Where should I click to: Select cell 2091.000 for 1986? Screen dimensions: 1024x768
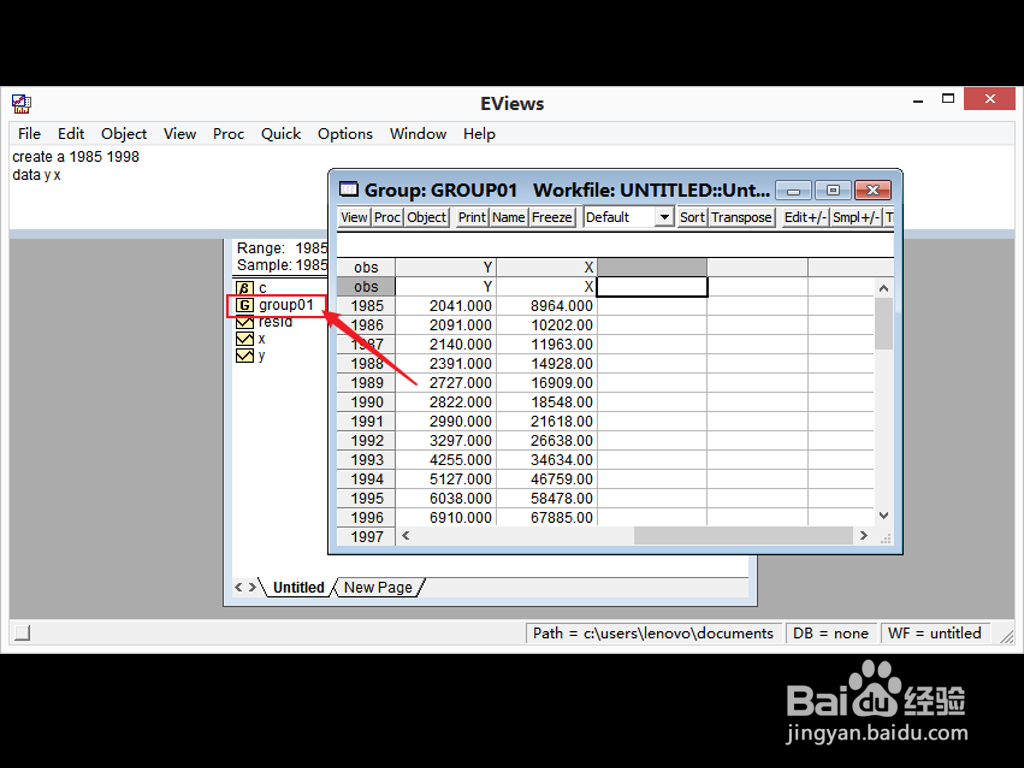[x=446, y=325]
